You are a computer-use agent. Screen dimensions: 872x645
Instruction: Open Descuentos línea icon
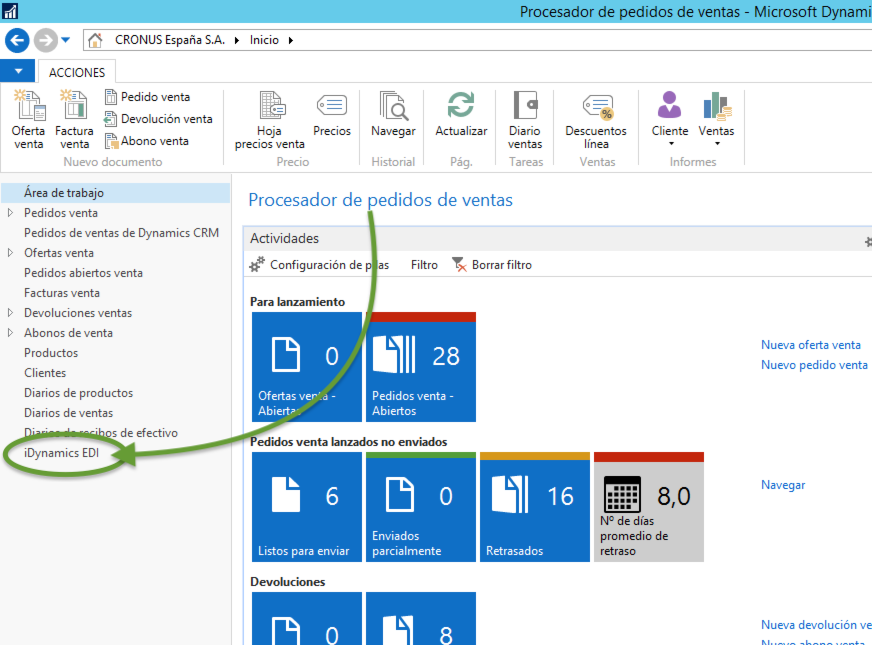(596, 119)
